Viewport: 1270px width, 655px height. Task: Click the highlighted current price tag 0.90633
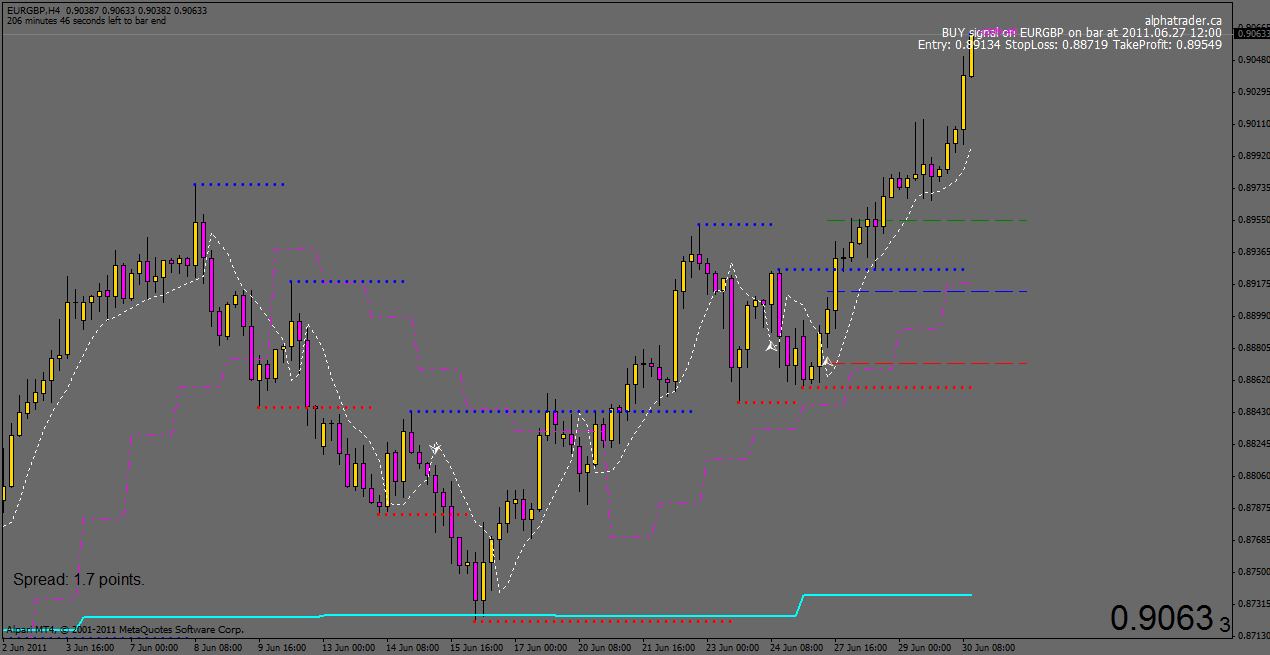(1253, 33)
